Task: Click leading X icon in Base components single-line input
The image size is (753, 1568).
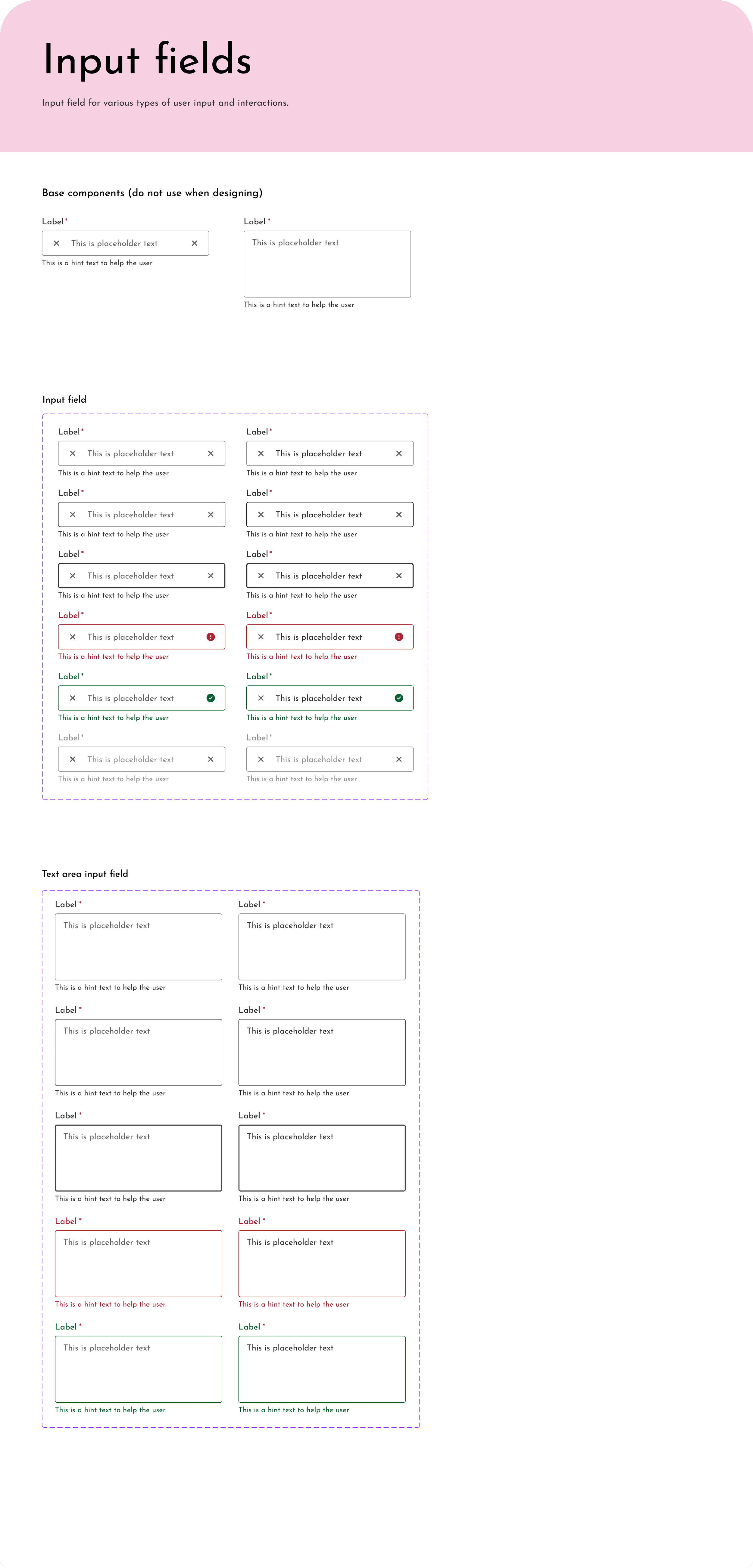Action: [x=57, y=243]
